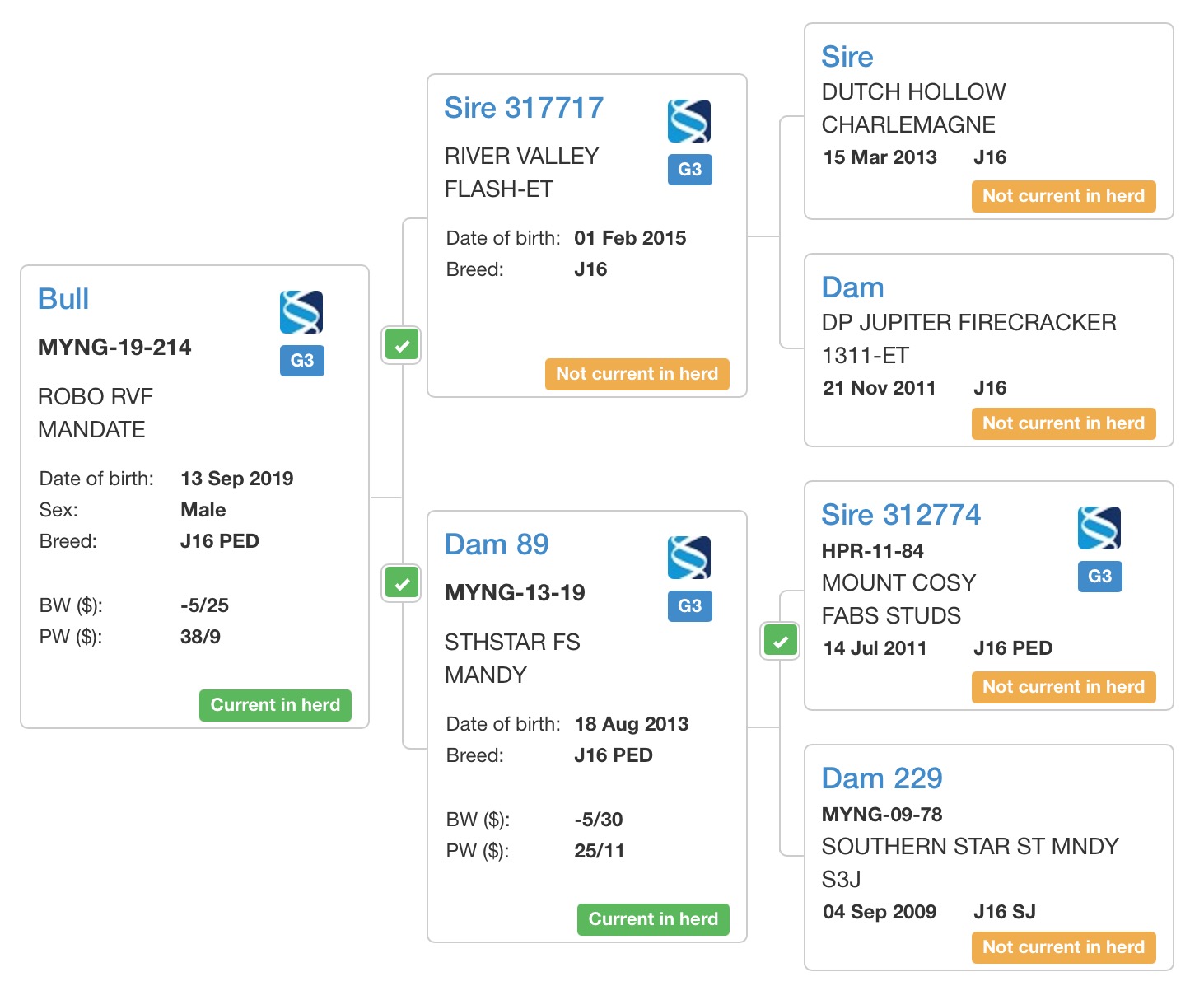Click the G3 badge on Dam 89 card
The height and width of the screenshot is (986, 1204).
click(x=689, y=606)
